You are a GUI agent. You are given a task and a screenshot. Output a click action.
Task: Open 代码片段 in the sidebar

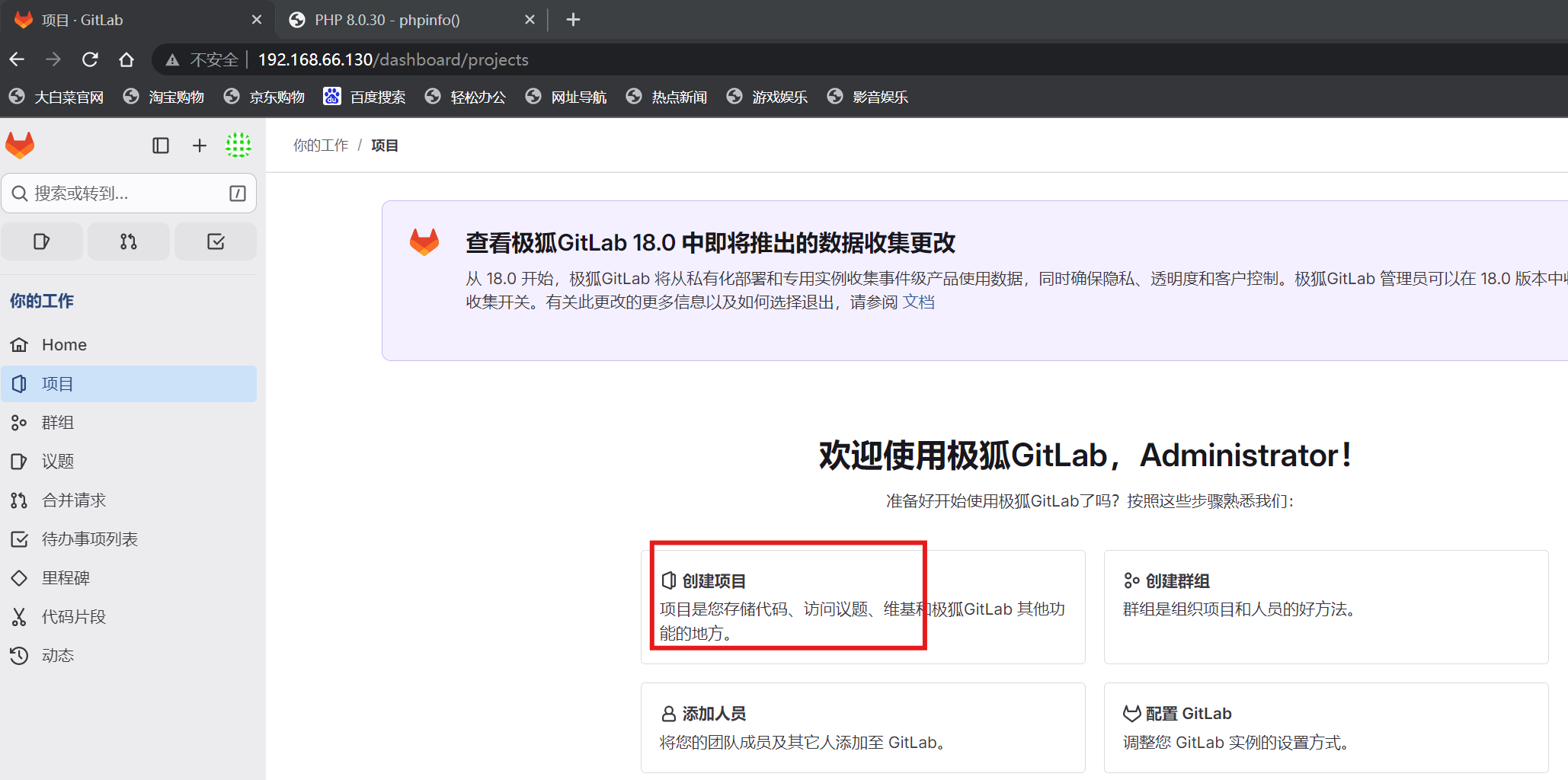click(129, 617)
